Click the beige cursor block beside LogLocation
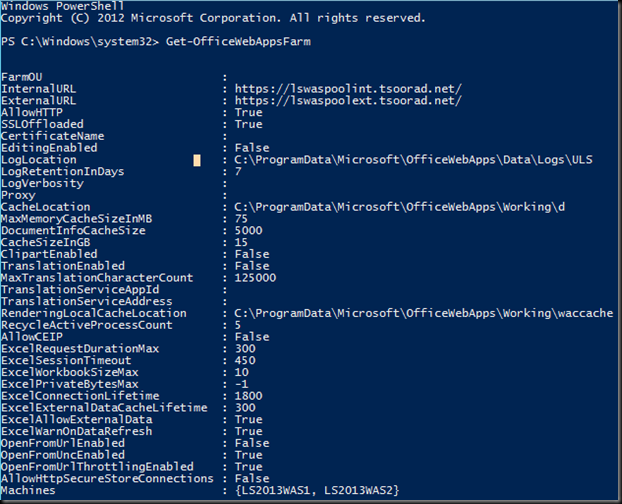 click(x=197, y=160)
